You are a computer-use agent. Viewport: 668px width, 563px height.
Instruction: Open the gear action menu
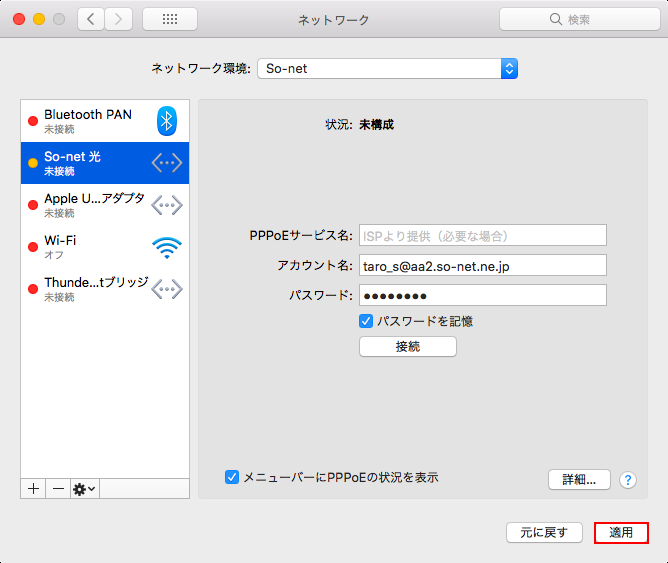[x=84, y=488]
